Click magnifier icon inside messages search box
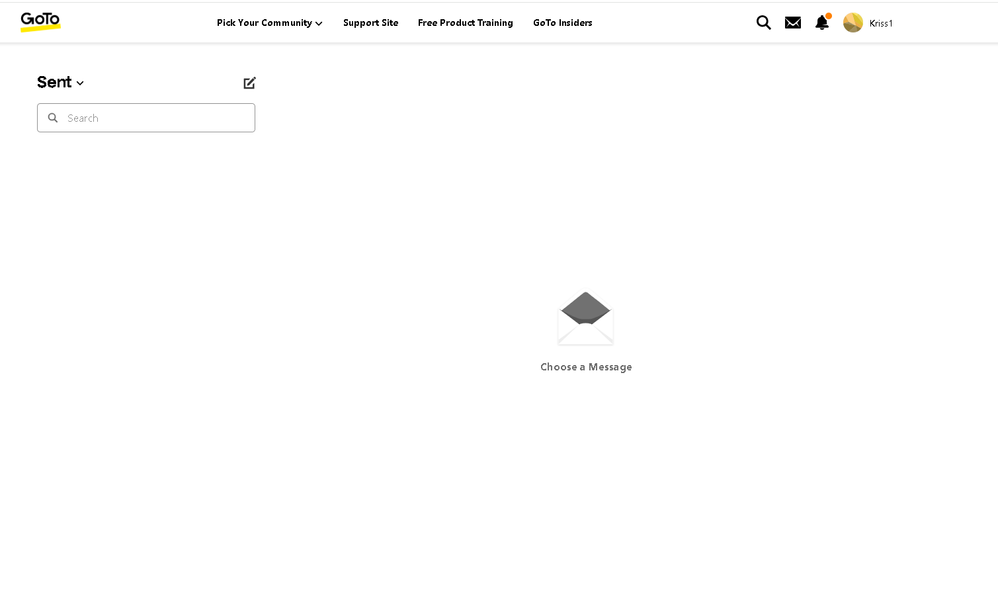The width and height of the screenshot is (998, 596). [x=53, y=118]
